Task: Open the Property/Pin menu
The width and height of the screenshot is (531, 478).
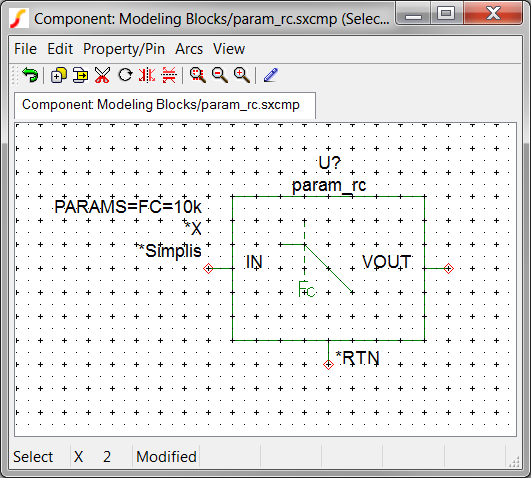Action: point(124,49)
